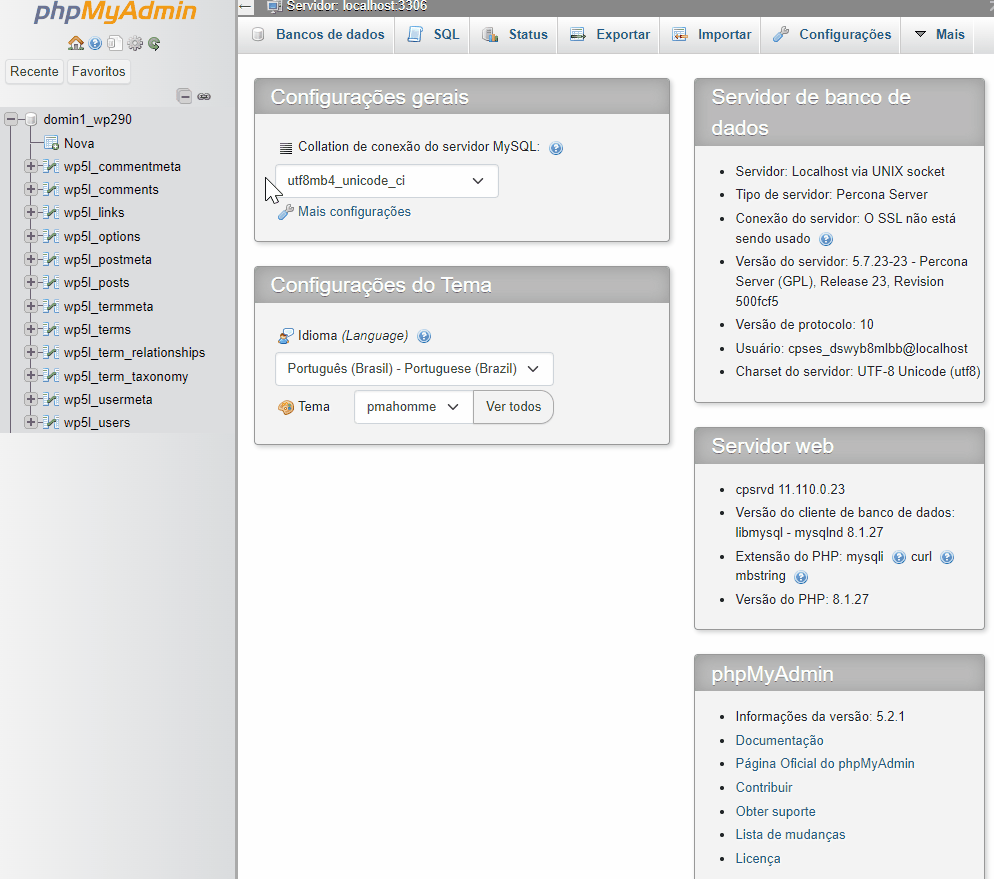Image resolution: width=994 pixels, height=879 pixels.
Task: Expand the wp5l_options tree node
Action: (x=30, y=236)
